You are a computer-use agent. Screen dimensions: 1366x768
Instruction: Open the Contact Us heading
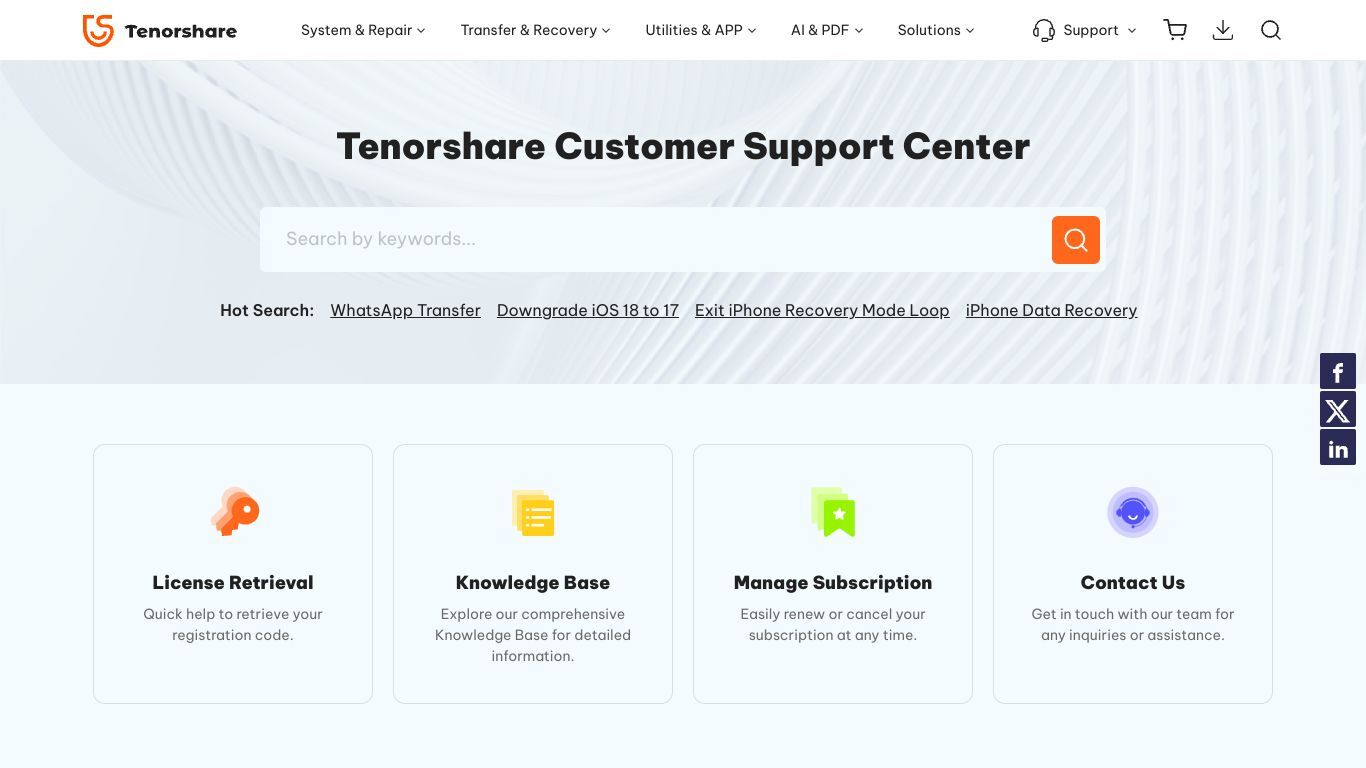tap(1133, 582)
